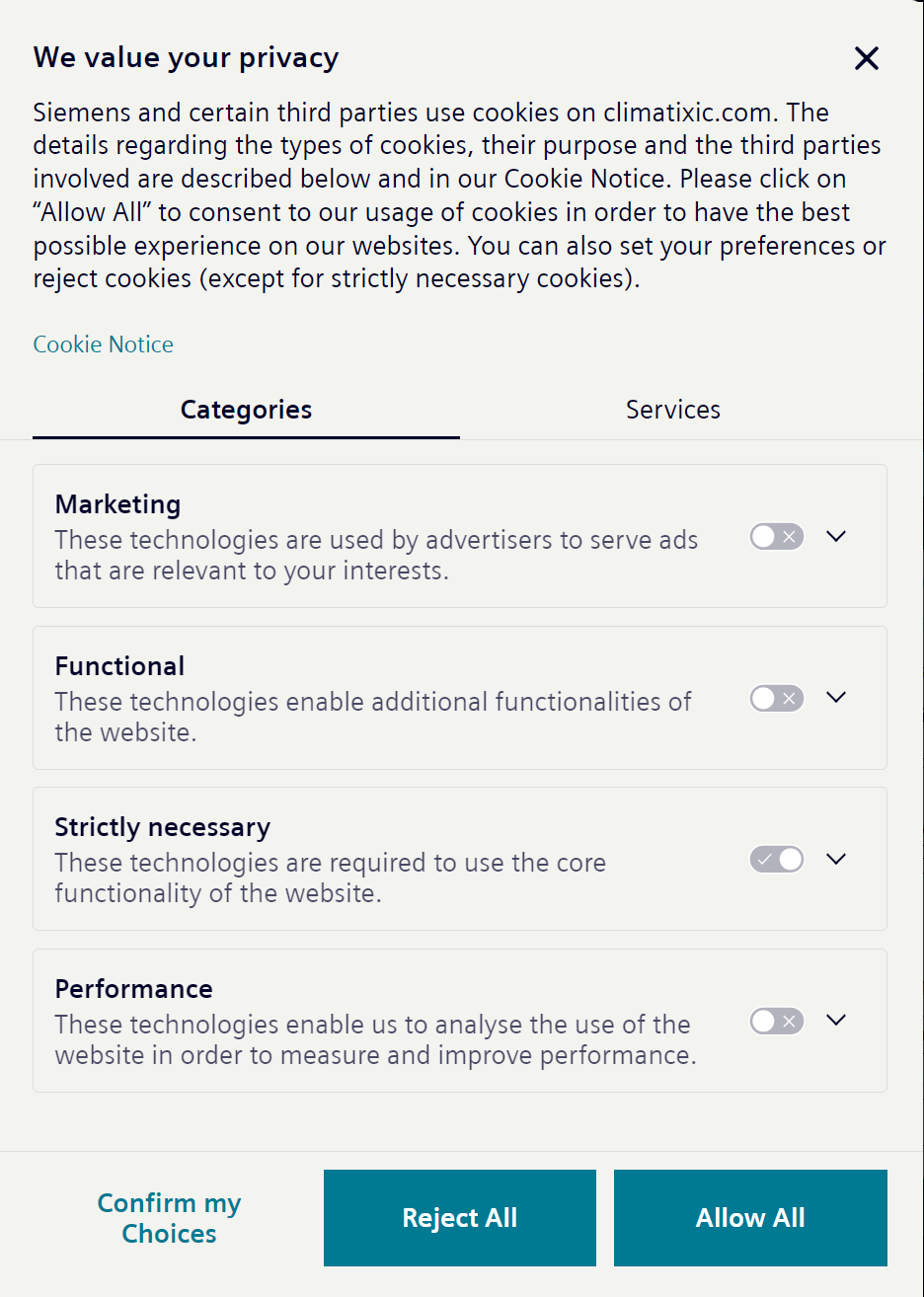This screenshot has width=924, height=1297.
Task: Open the Cookie Notice link
Action: [x=104, y=344]
